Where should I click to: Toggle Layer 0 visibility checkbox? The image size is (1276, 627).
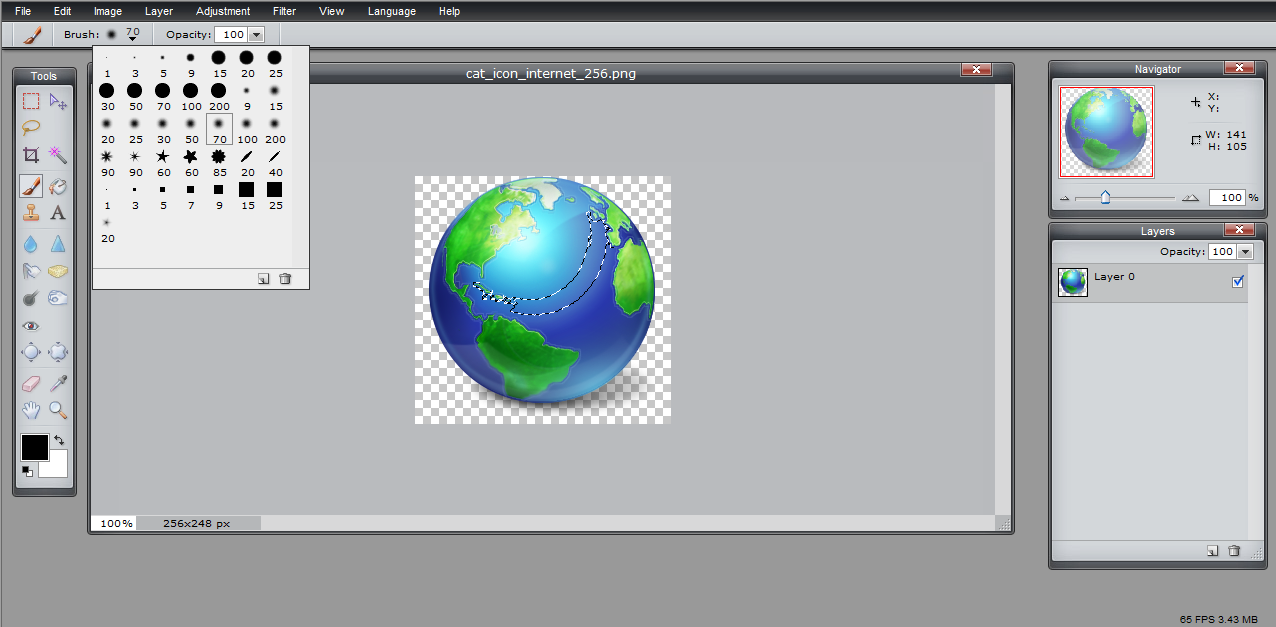pos(1238,282)
